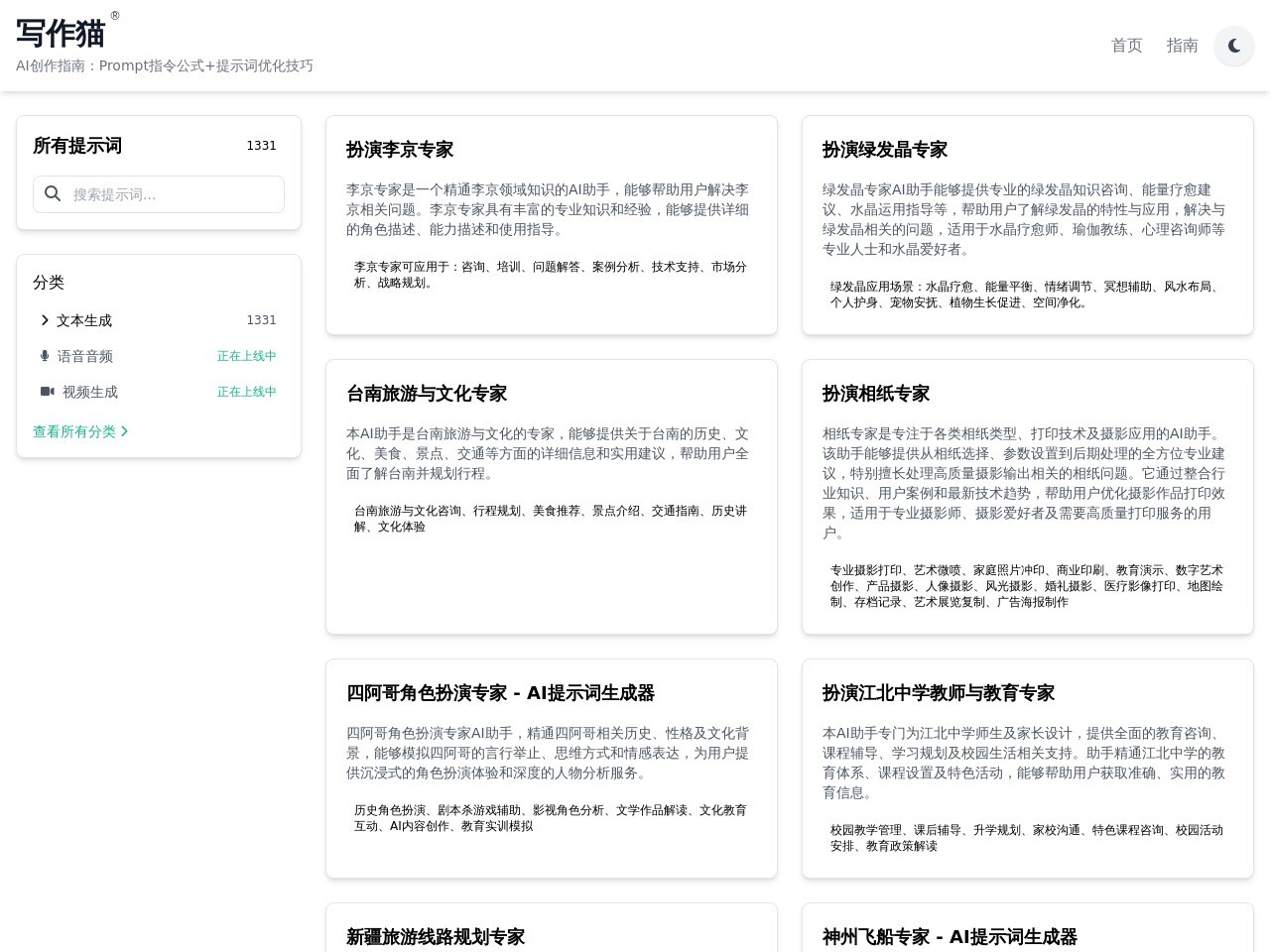Click the 写作猫 logo

pos(61,34)
